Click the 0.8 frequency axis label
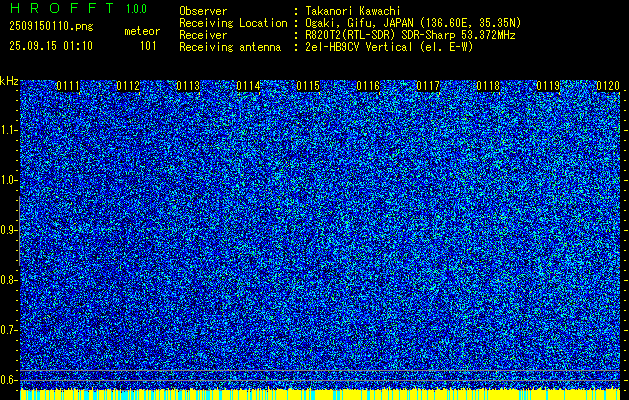This screenshot has width=629, height=400. click(8, 280)
